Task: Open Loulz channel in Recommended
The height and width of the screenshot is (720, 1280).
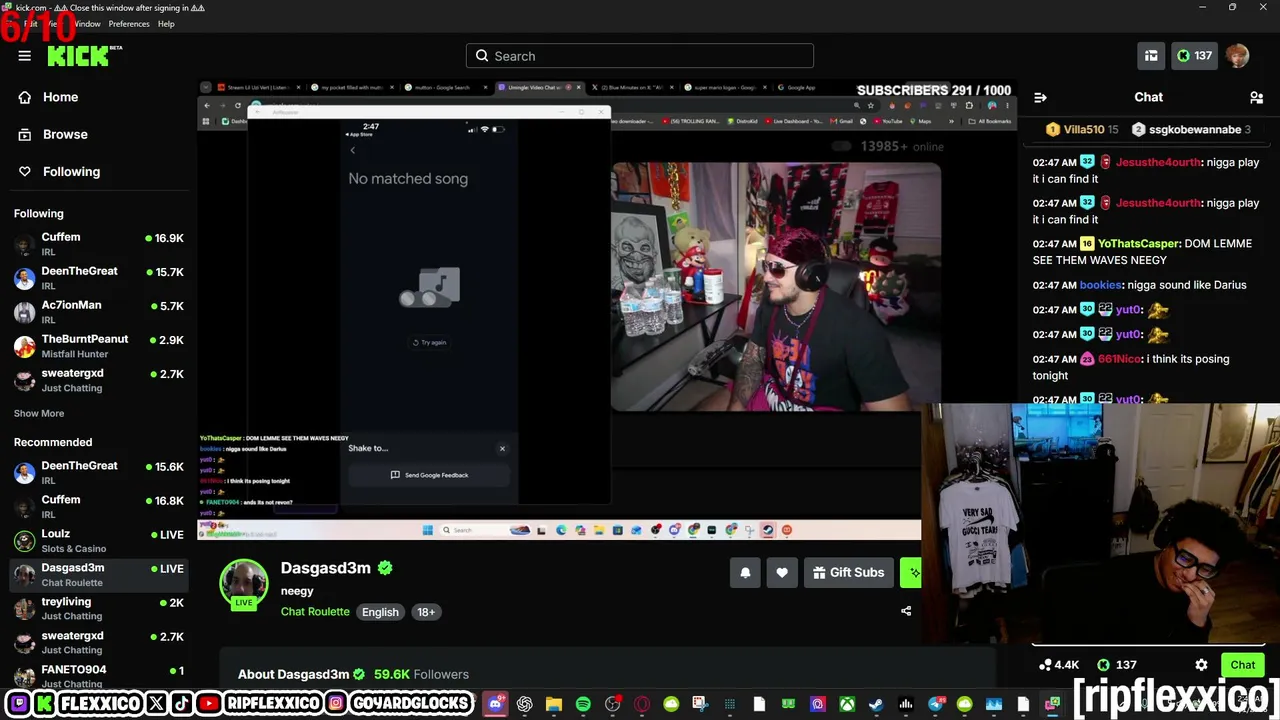Action: (99, 541)
